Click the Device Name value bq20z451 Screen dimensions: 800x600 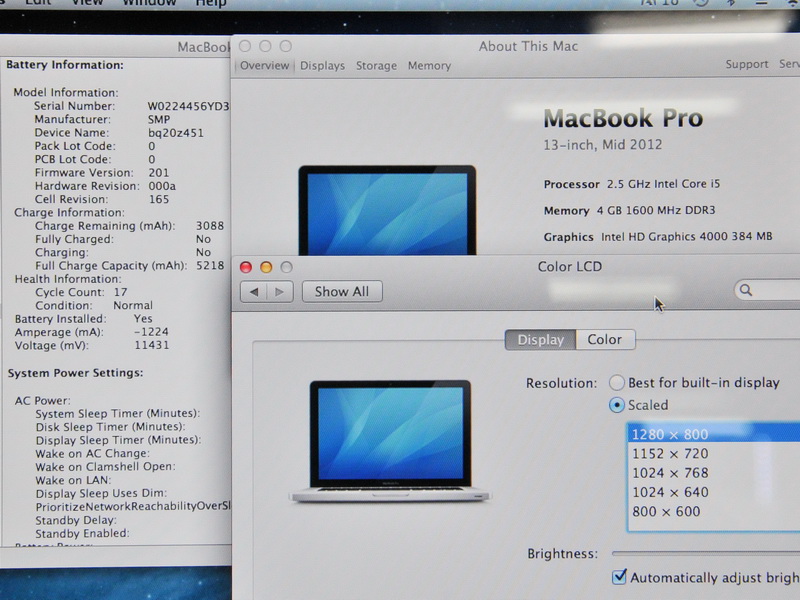(176, 133)
